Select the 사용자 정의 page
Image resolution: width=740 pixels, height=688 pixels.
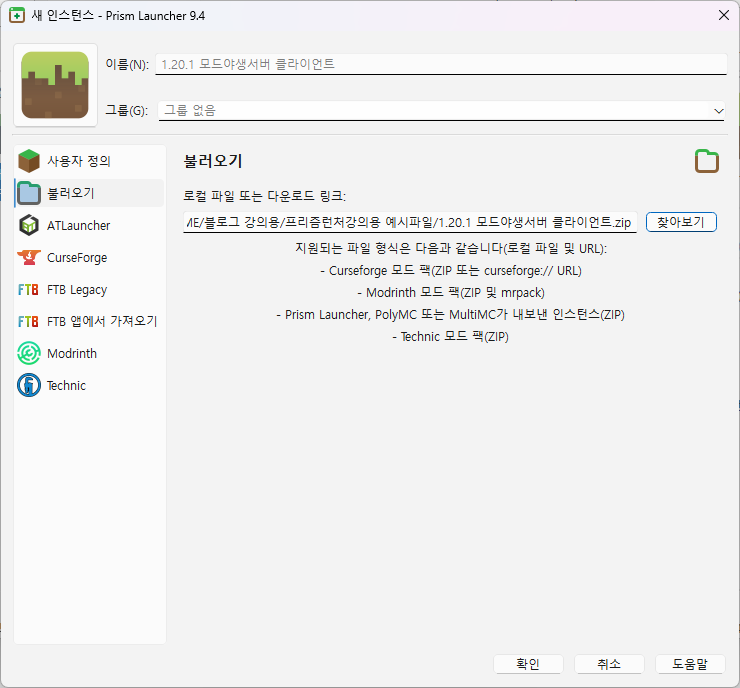click(x=90, y=161)
